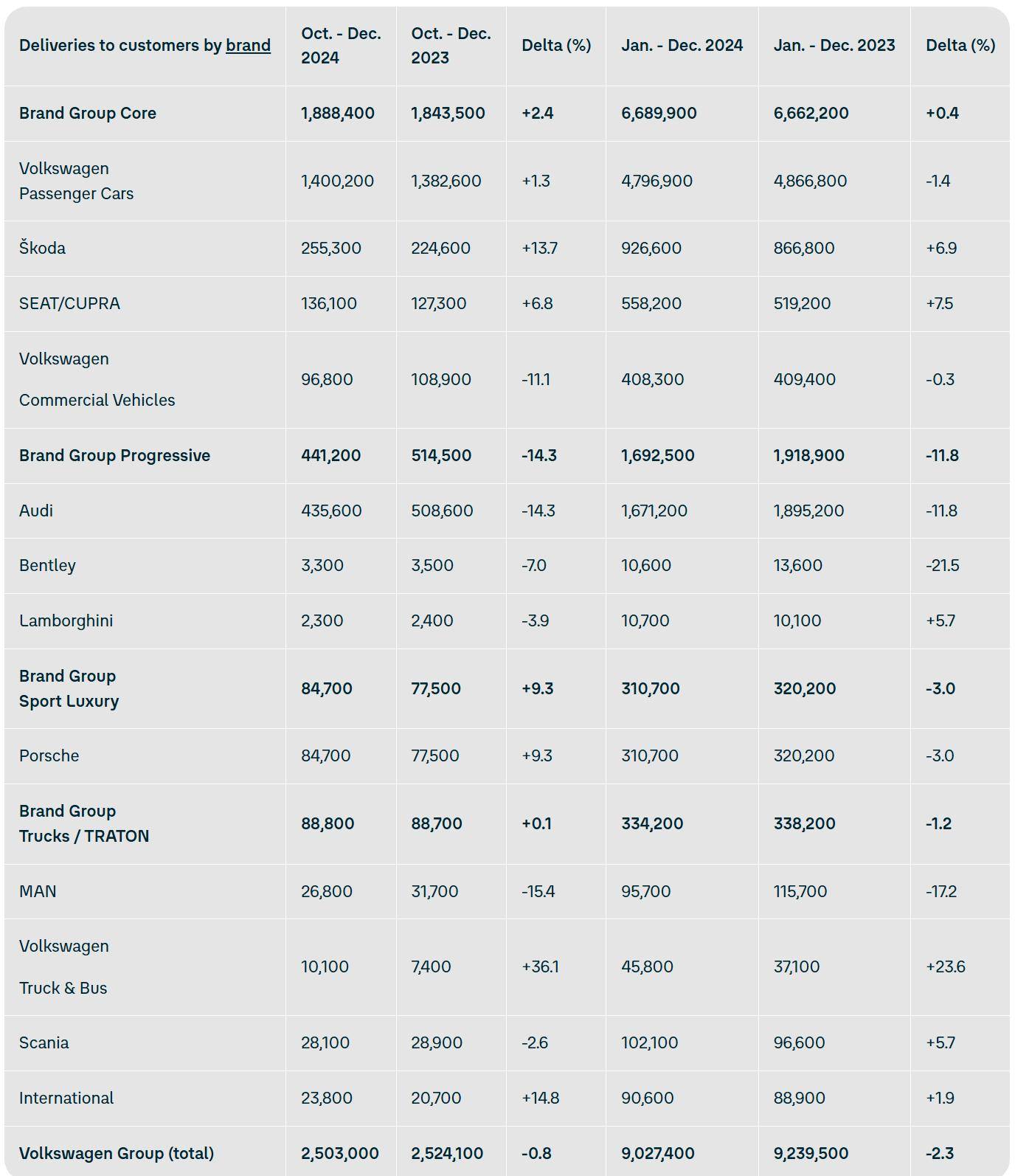This screenshot has height=1176, width=1015.
Task: Select the Audi row label
Action: [x=36, y=511]
